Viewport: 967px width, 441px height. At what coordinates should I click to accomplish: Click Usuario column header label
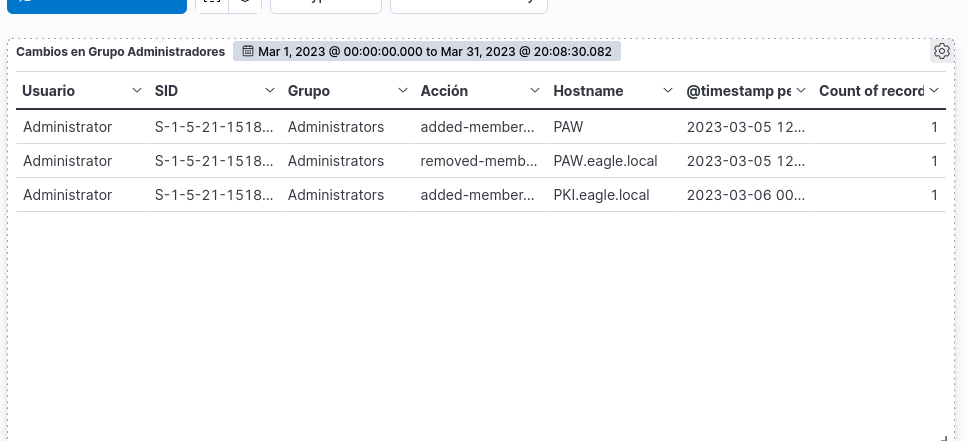click(49, 91)
